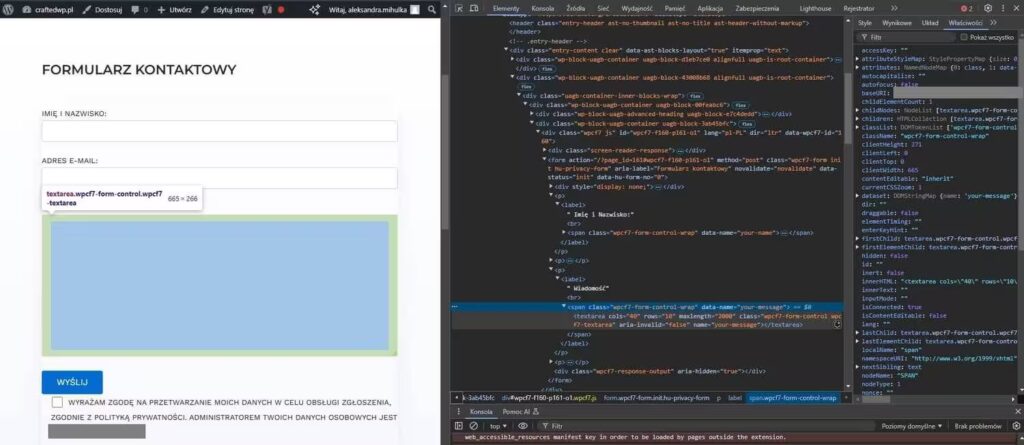Open Dostosuj customizer in admin bar
The height and width of the screenshot is (445, 1024).
[x=102, y=10]
